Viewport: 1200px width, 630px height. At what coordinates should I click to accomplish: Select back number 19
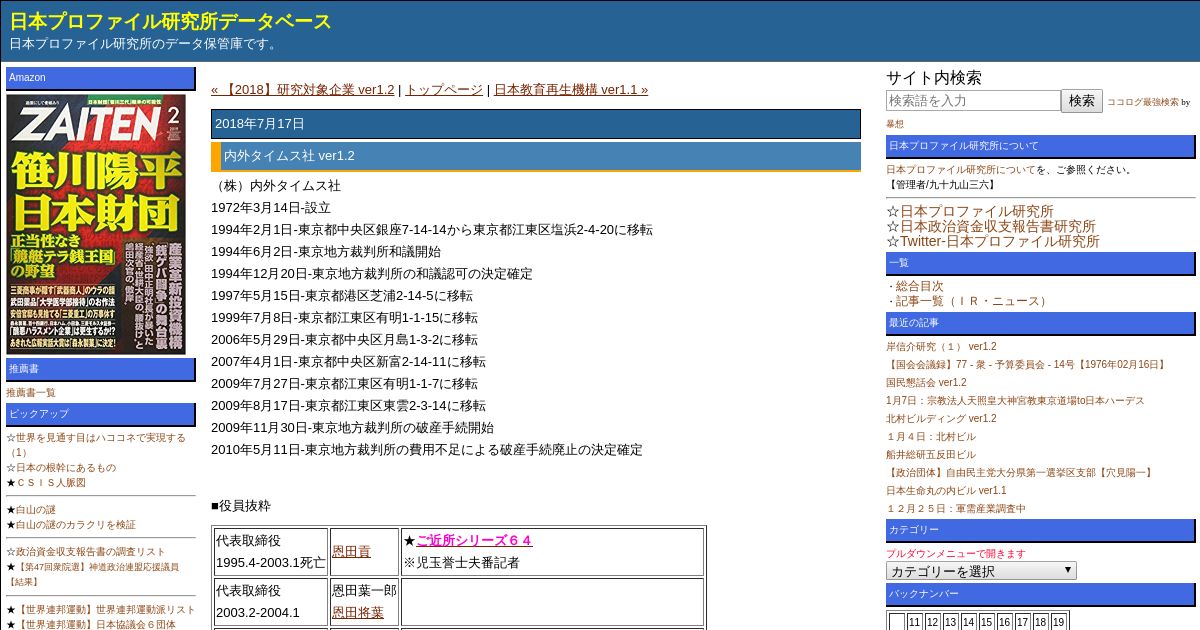pos(1059,622)
